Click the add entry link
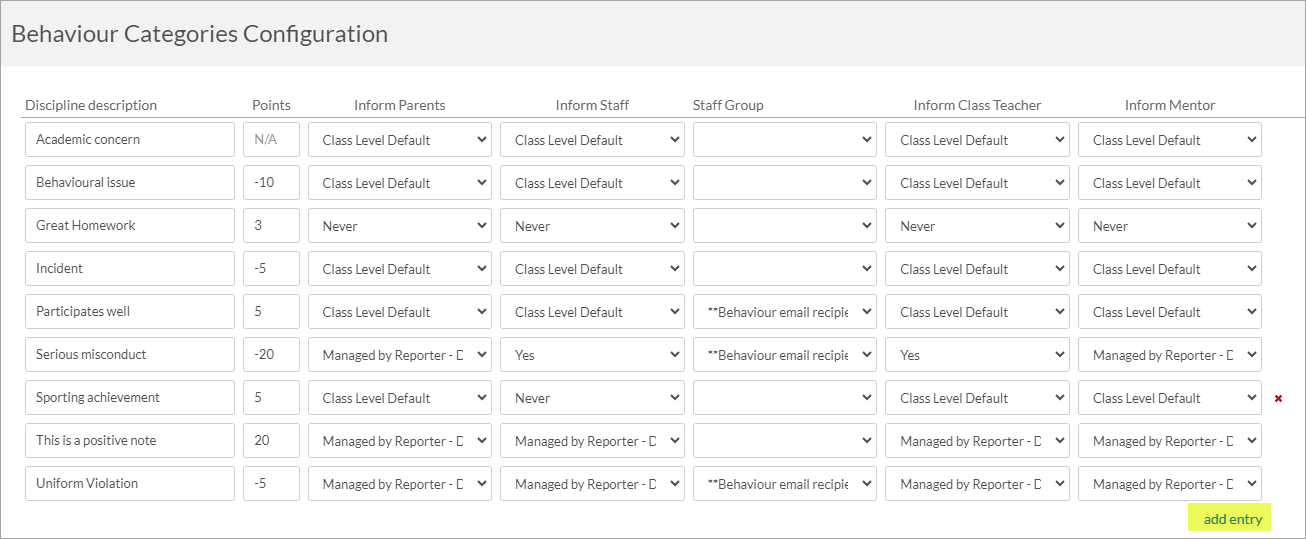 [1232, 519]
